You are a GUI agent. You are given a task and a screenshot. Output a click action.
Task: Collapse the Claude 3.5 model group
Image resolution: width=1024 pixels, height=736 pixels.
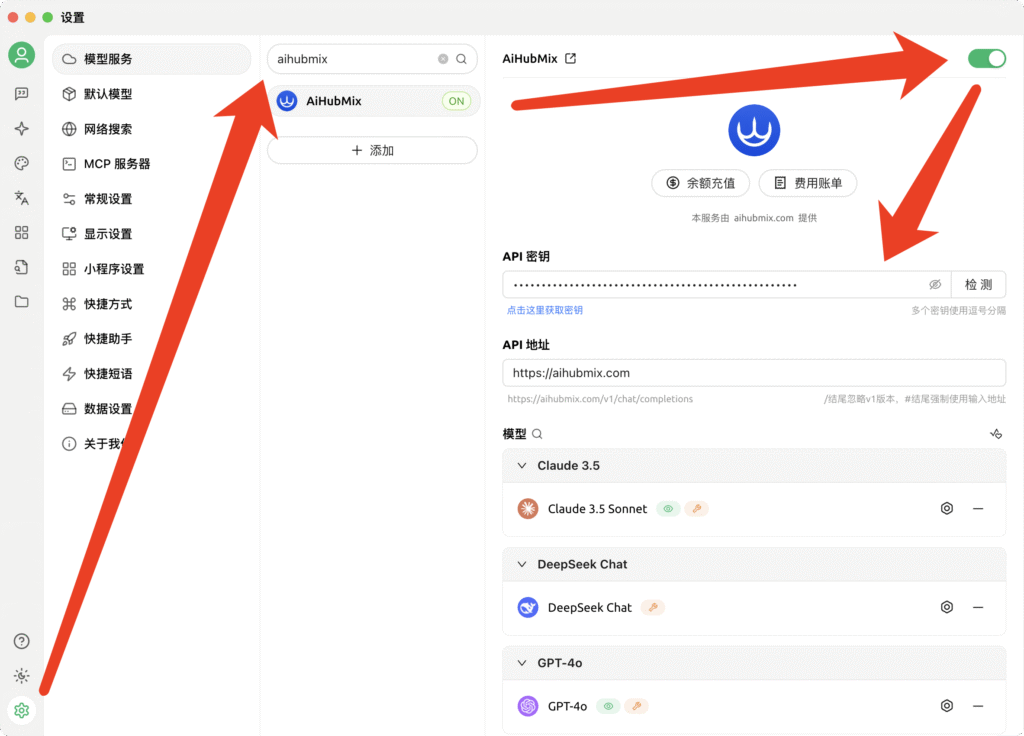point(521,466)
